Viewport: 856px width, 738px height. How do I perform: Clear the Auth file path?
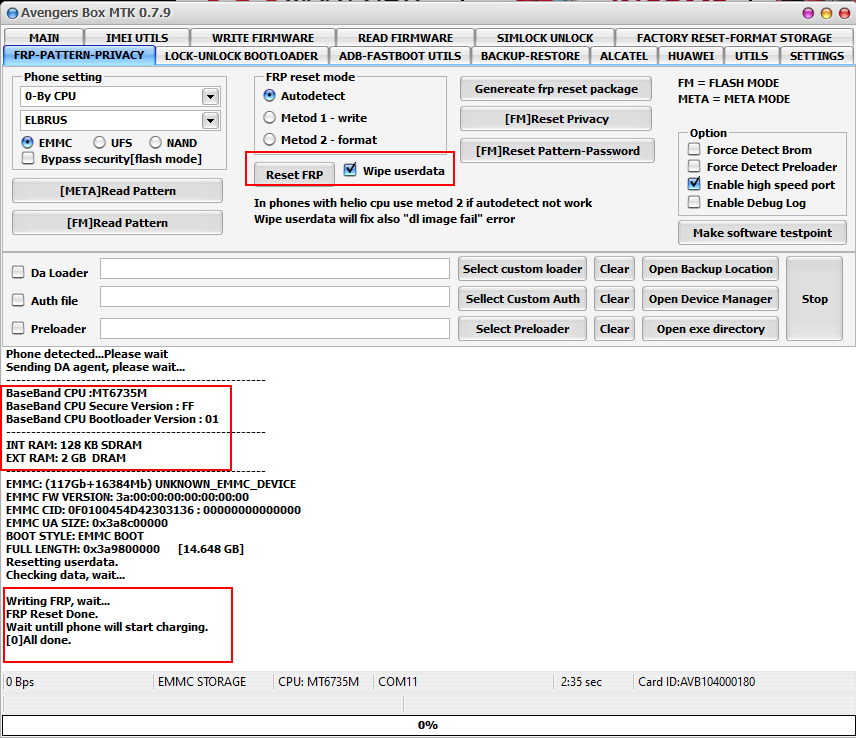pyautogui.click(x=614, y=299)
